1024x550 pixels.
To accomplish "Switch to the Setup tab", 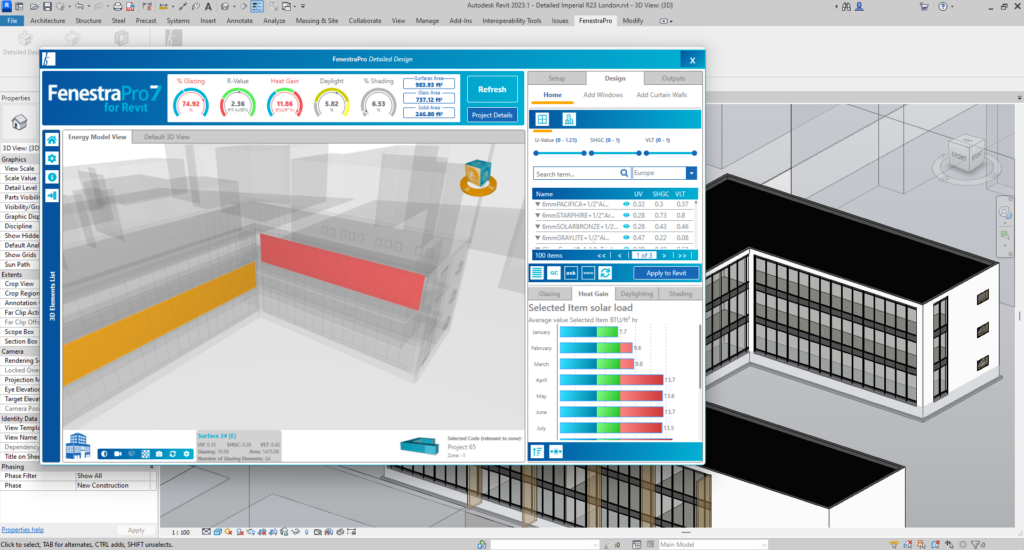I will (556, 78).
